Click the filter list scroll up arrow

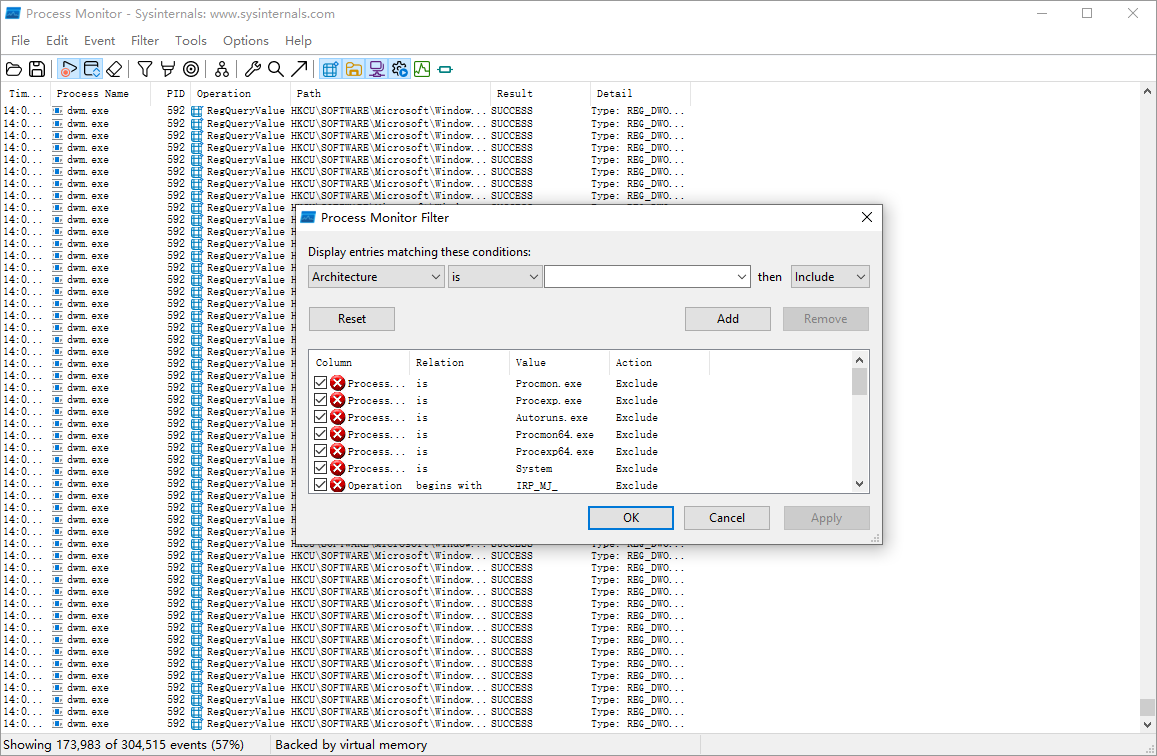click(859, 360)
